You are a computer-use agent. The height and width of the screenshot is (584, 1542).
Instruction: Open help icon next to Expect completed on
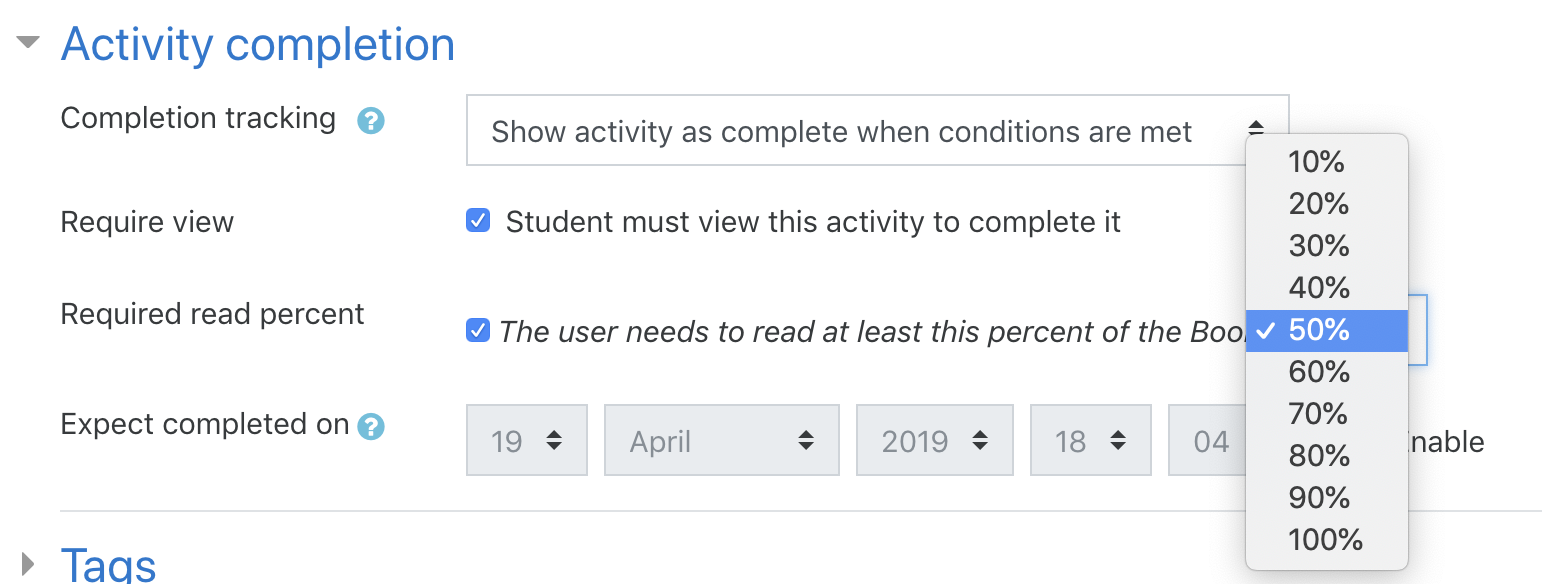tap(371, 427)
